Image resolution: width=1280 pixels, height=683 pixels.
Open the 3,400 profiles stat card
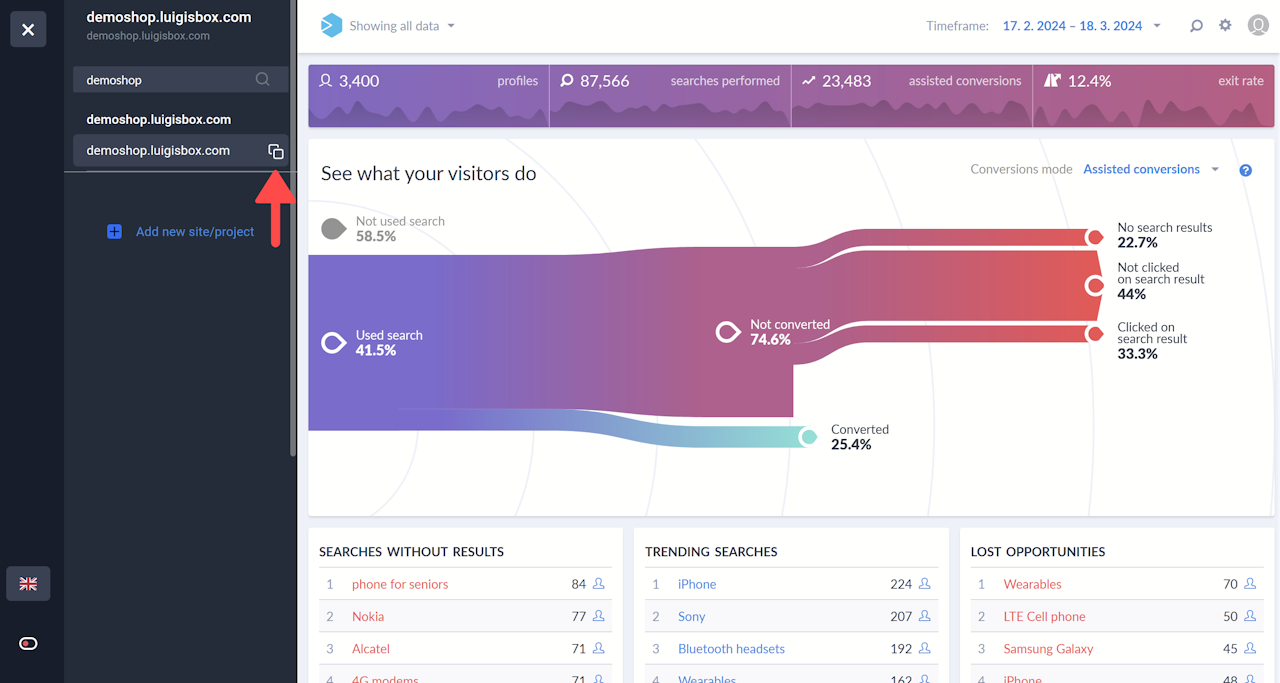[x=428, y=96]
